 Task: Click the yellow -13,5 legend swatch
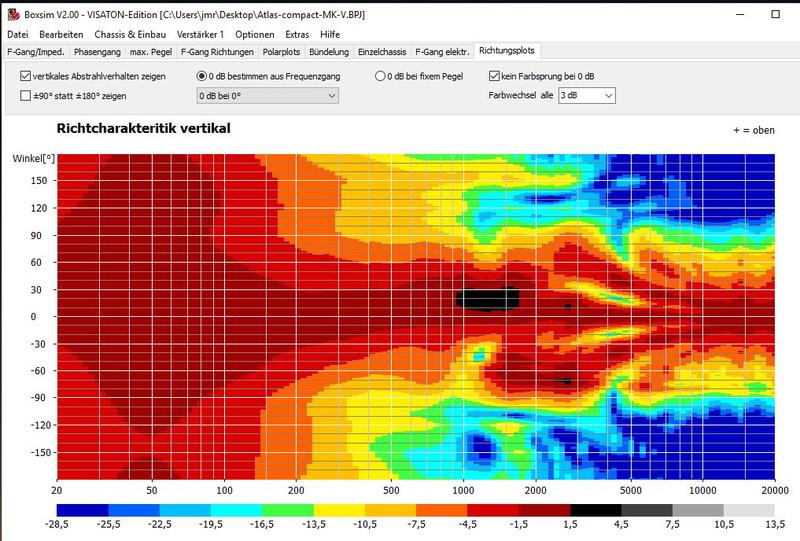coord(339,510)
